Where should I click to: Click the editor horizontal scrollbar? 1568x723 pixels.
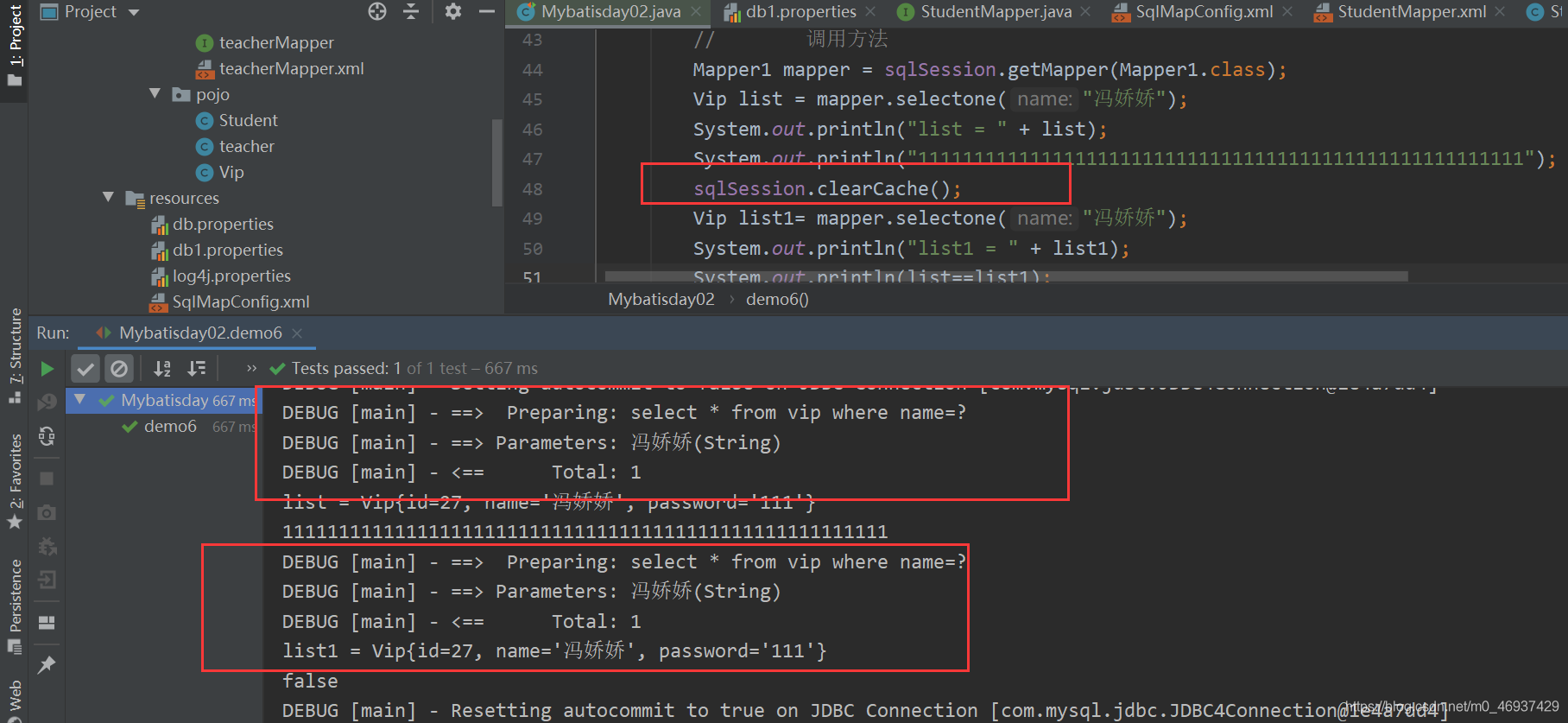click(x=1006, y=276)
